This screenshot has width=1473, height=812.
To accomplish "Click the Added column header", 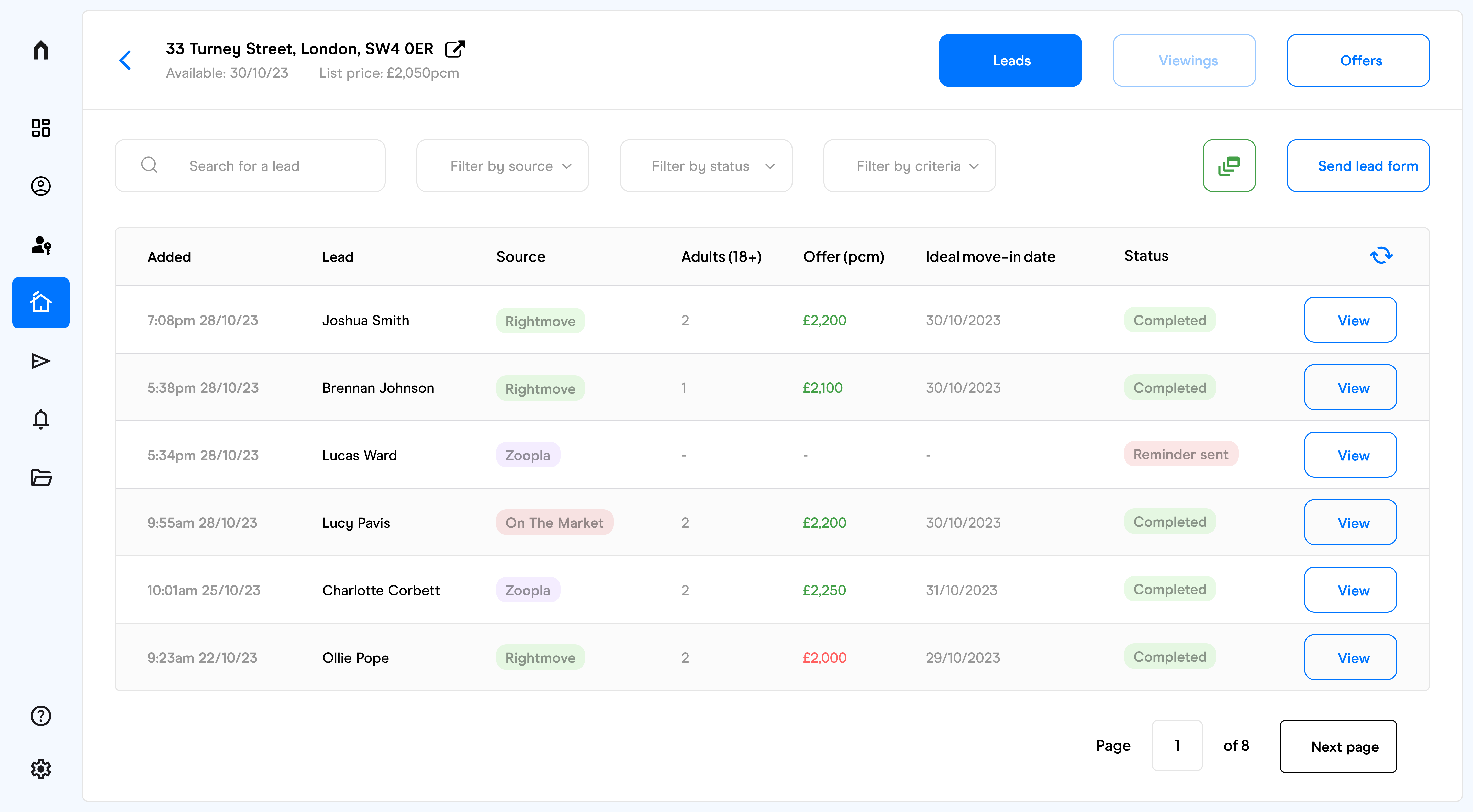I will click(x=169, y=257).
